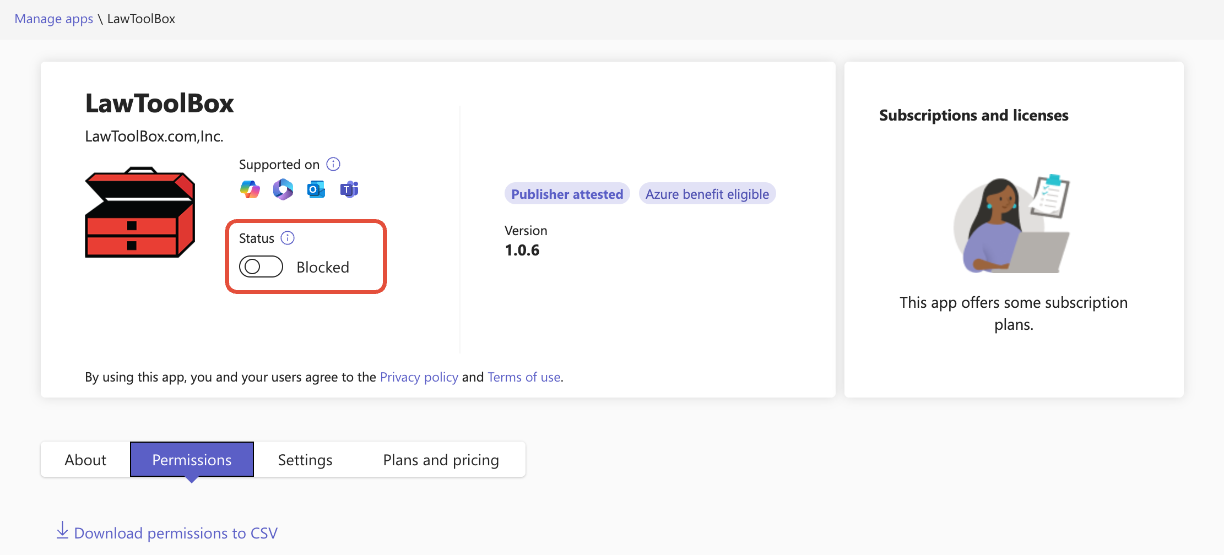Click the Microsoft 365 Copilot supported-on icon
The image size is (1224, 555).
click(250, 188)
